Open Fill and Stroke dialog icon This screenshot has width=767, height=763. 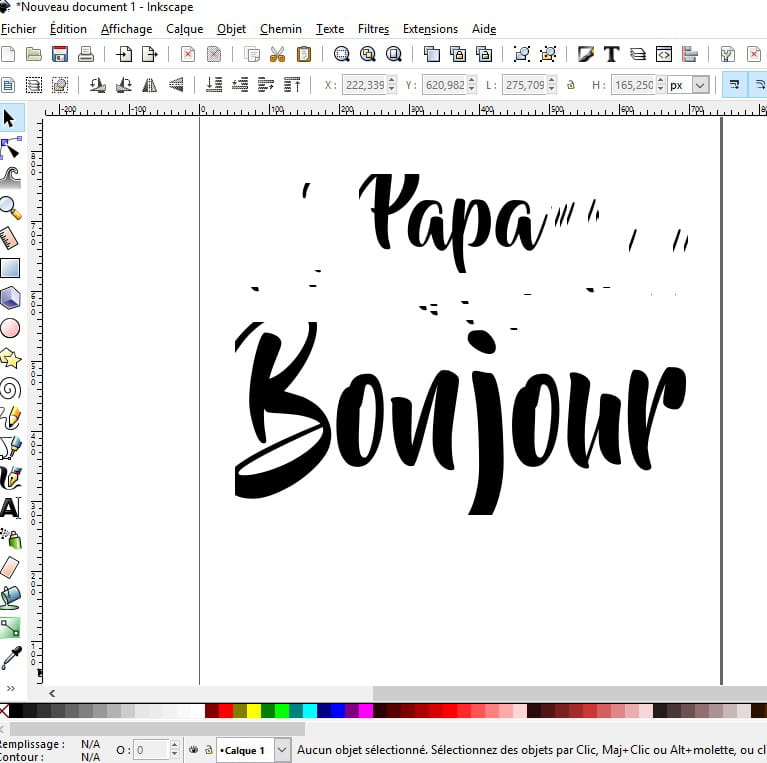point(586,54)
